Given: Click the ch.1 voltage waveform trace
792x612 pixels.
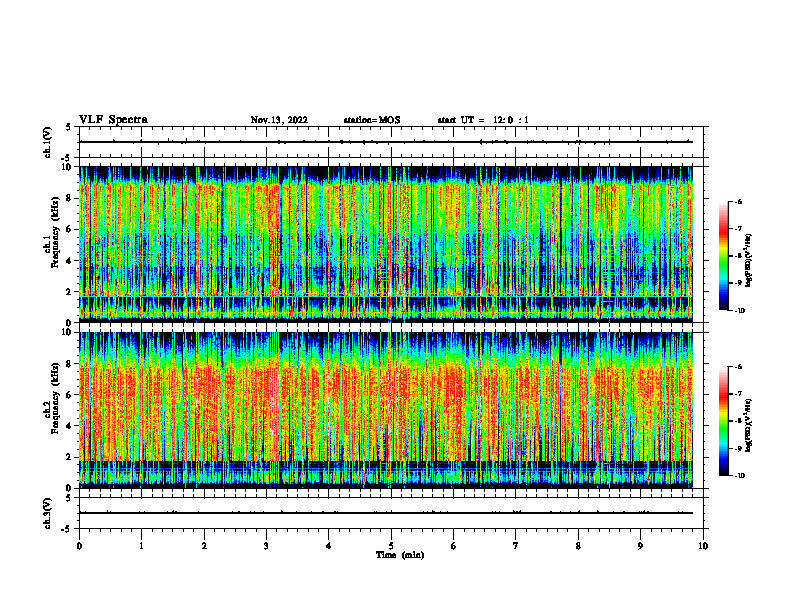Looking at the screenshot, I should coord(386,142).
